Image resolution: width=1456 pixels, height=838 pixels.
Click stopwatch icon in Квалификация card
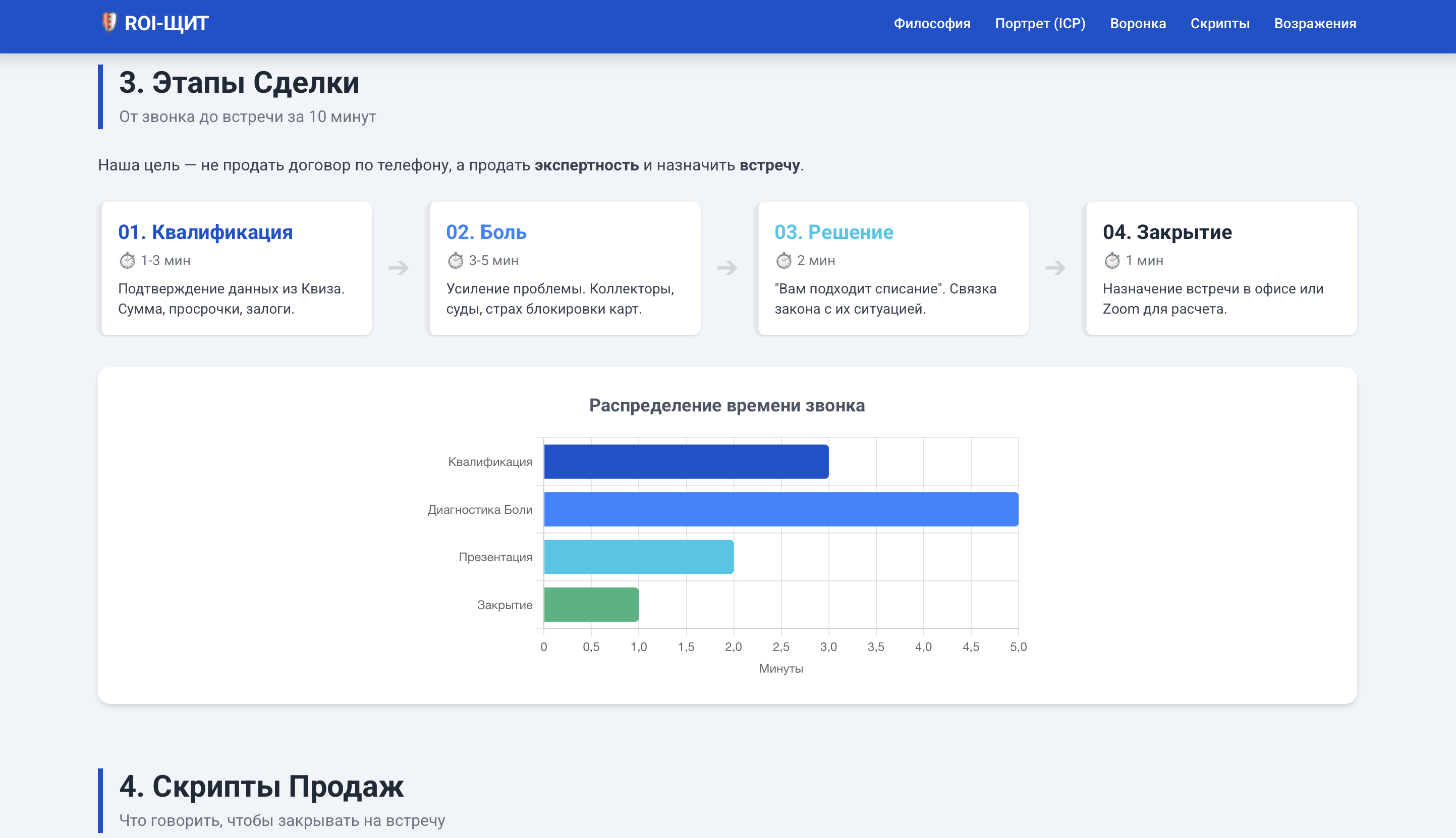pos(127,261)
